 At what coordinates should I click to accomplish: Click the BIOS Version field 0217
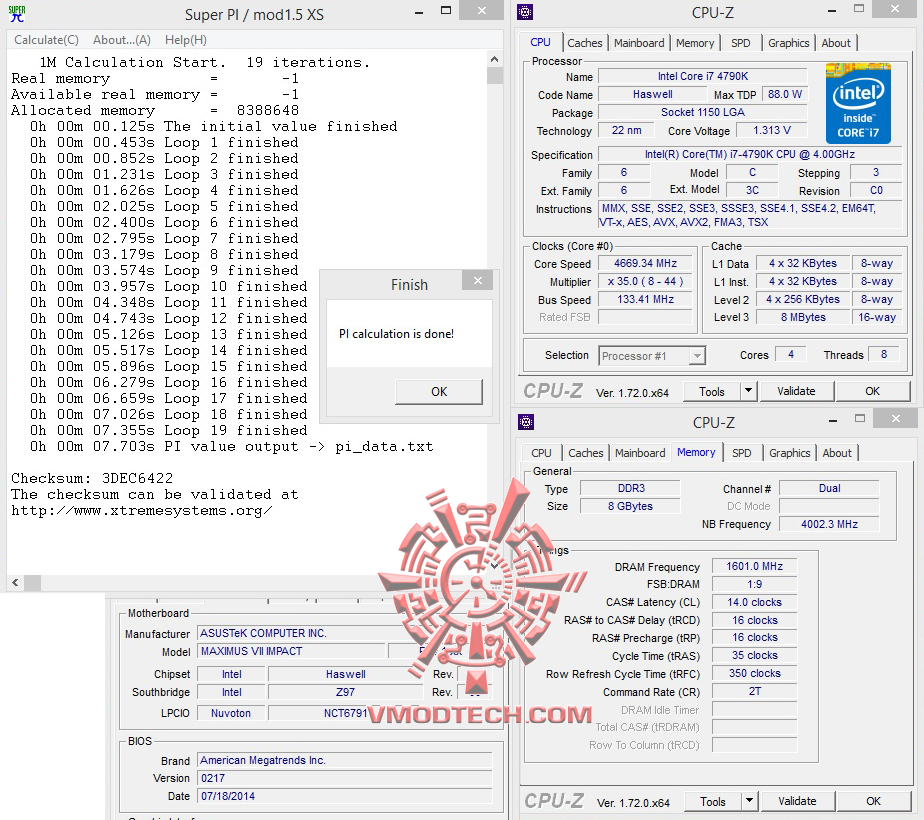point(345,778)
